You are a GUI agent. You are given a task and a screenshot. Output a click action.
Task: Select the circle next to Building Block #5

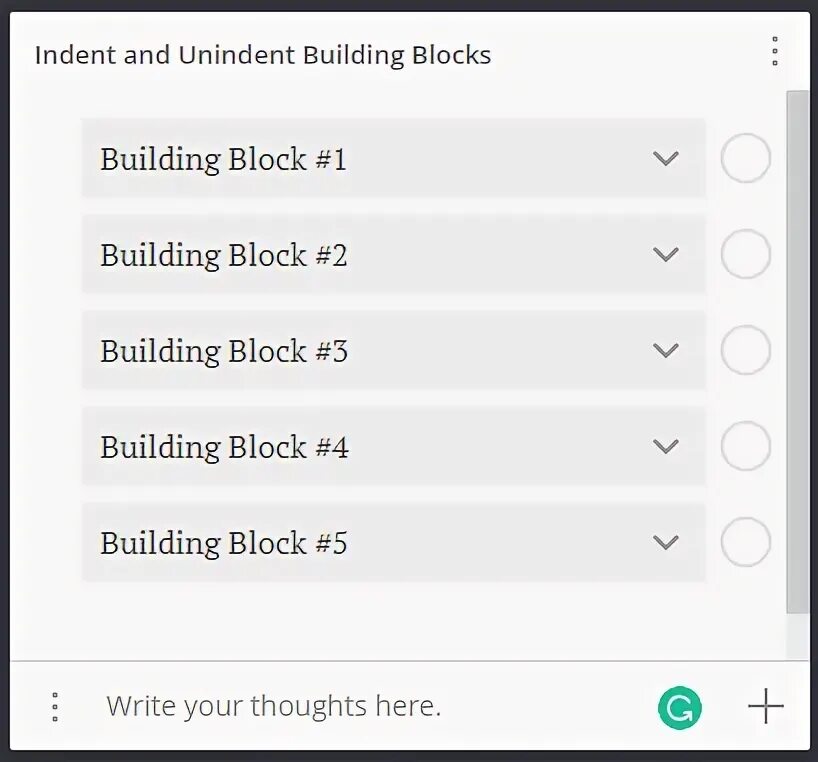(745, 543)
